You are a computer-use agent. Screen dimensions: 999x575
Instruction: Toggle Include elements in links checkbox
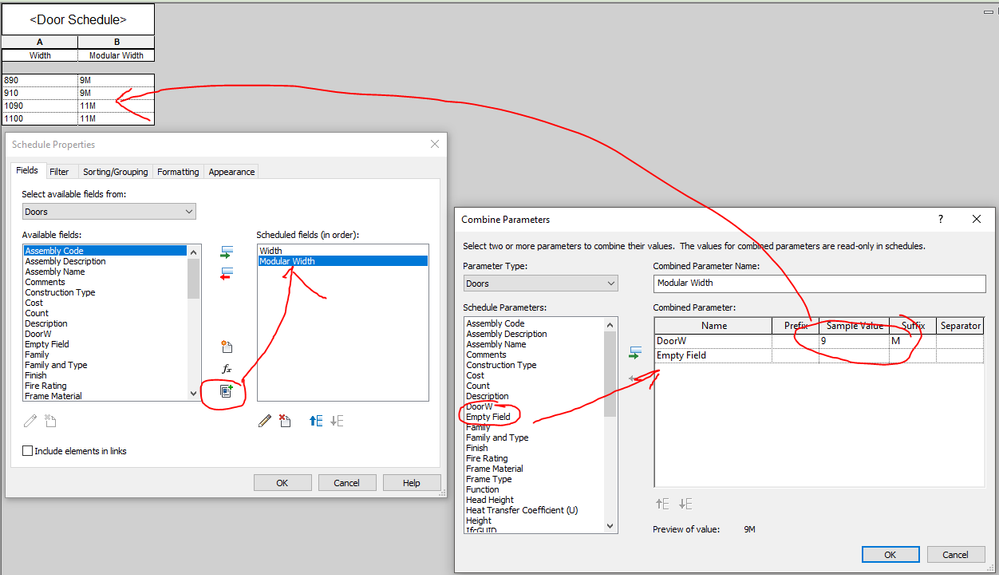pos(27,451)
